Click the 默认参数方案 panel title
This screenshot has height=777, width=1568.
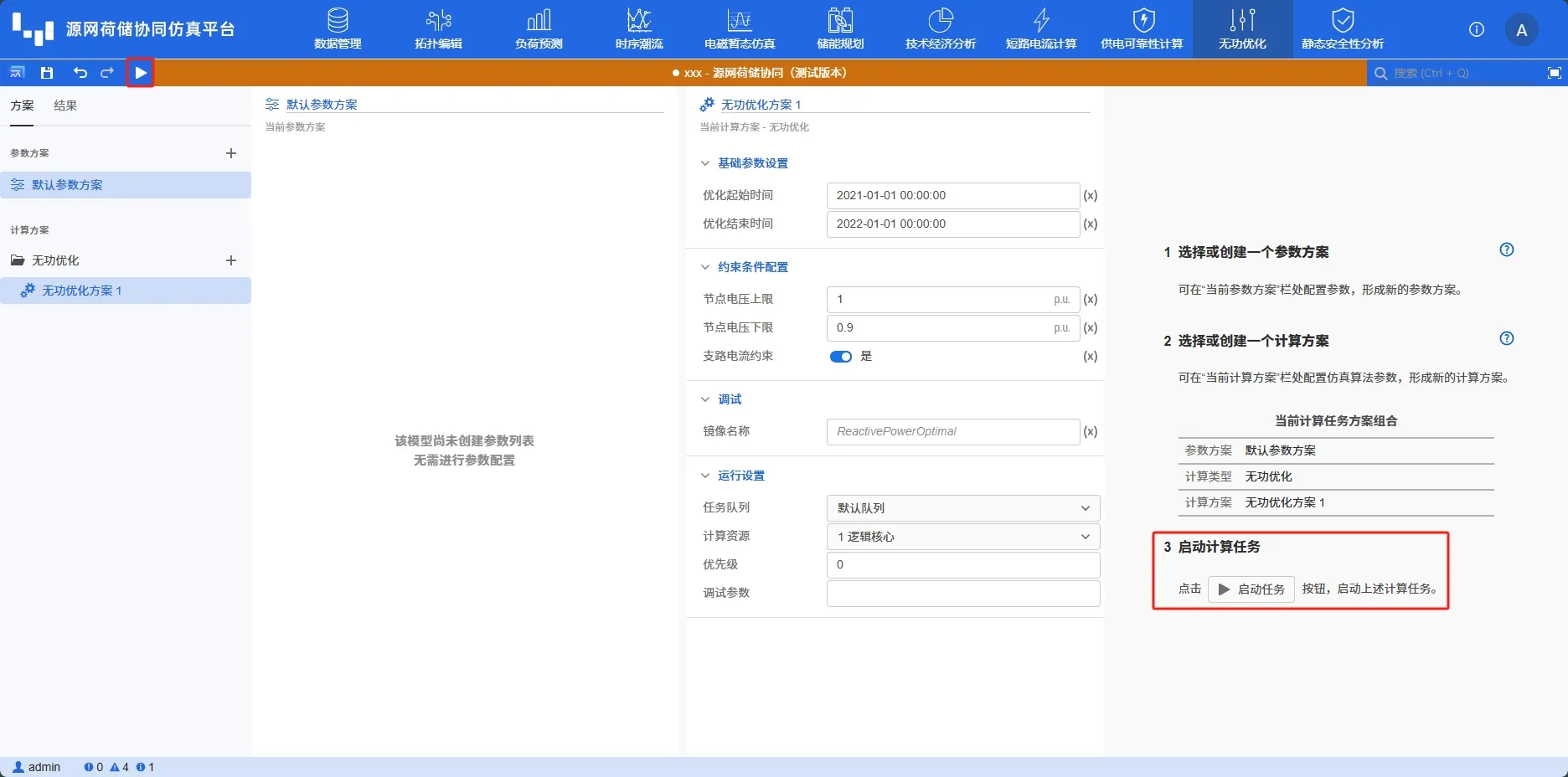322,105
